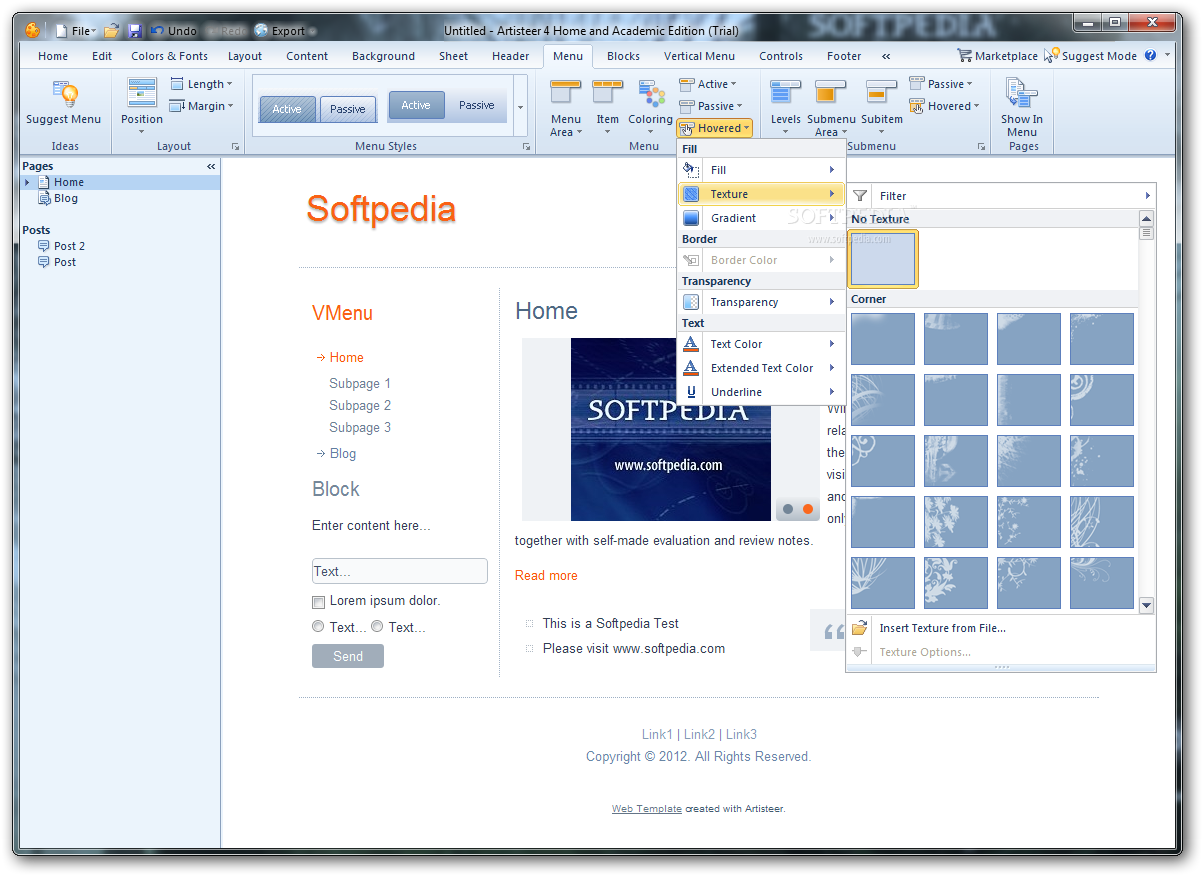
Task: Click the Softpedia header title
Action: tap(381, 208)
